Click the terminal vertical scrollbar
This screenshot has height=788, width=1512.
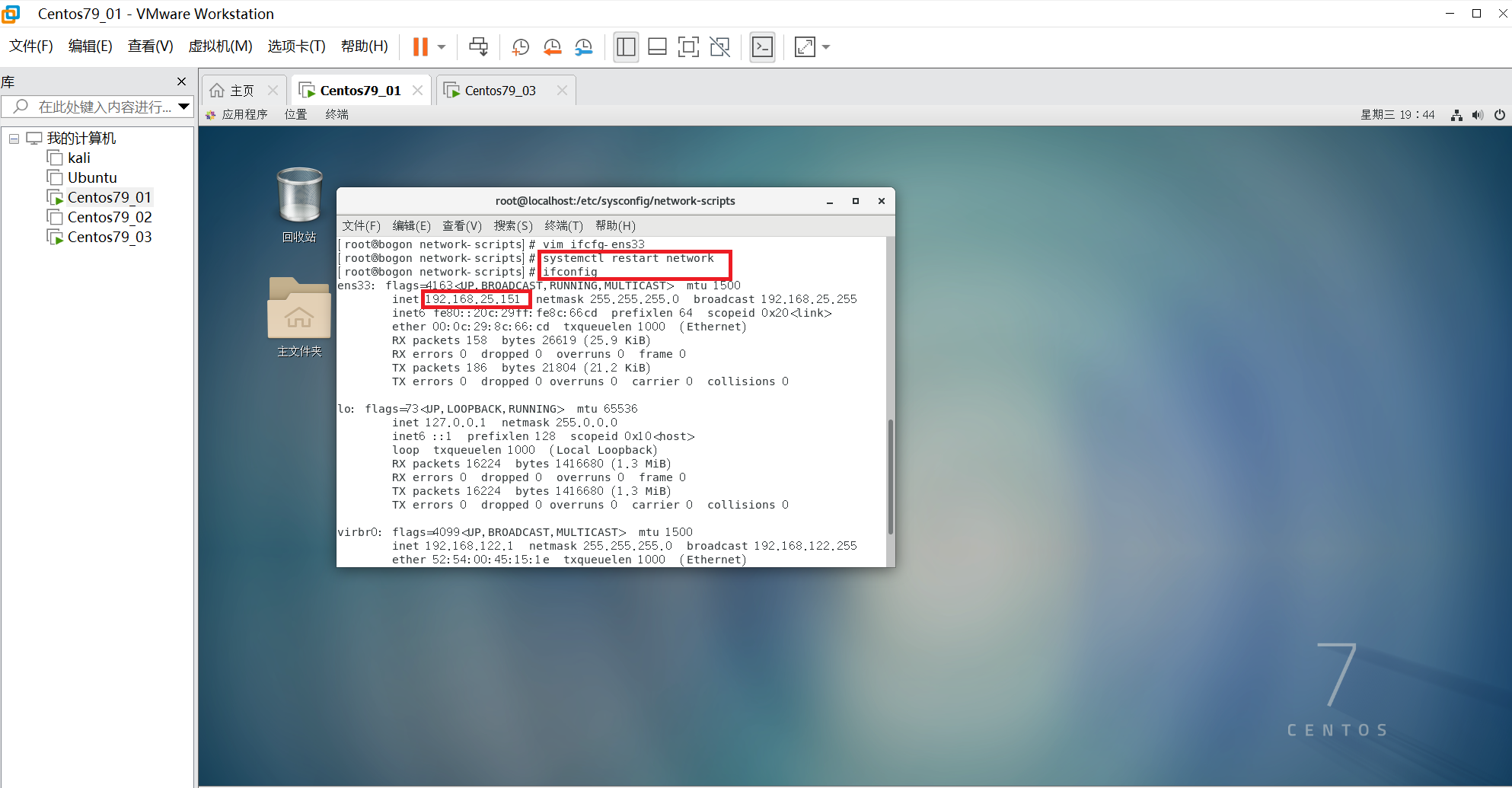[890, 477]
